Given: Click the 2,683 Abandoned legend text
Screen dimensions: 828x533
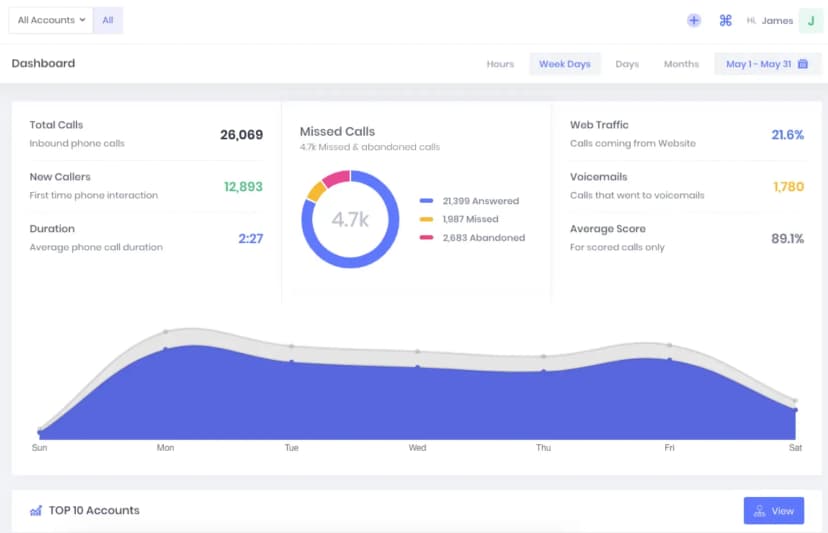Looking at the screenshot, I should [x=484, y=238].
